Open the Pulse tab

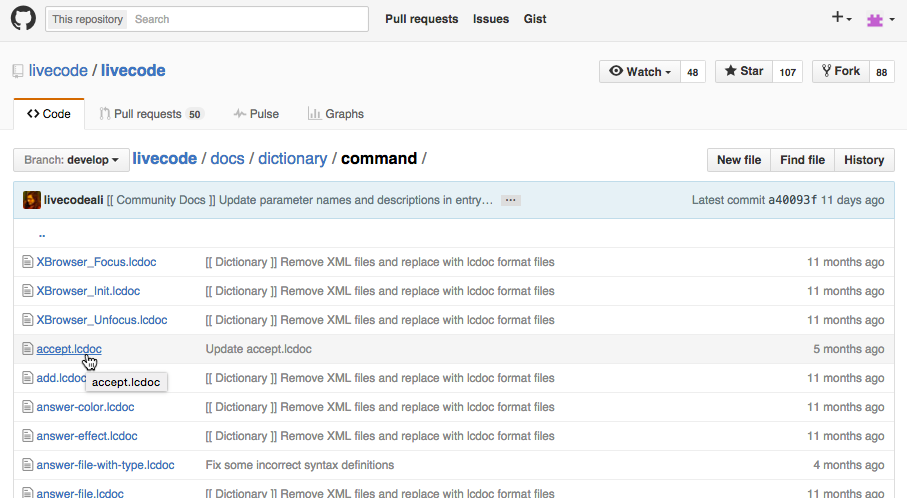[x=256, y=114]
